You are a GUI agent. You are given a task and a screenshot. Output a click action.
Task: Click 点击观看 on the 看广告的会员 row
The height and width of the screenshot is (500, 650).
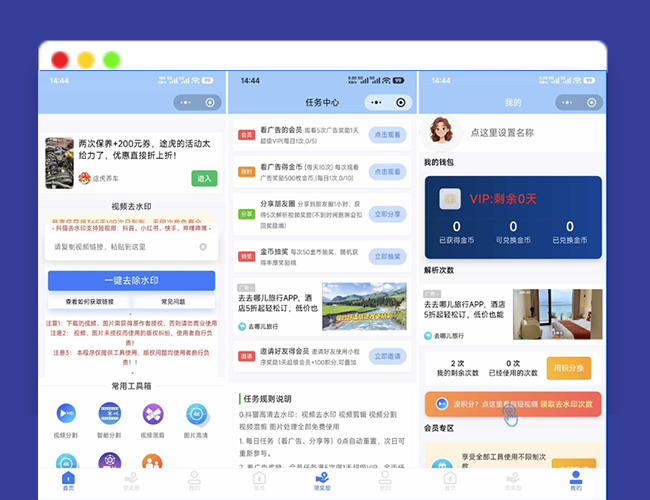pos(388,135)
